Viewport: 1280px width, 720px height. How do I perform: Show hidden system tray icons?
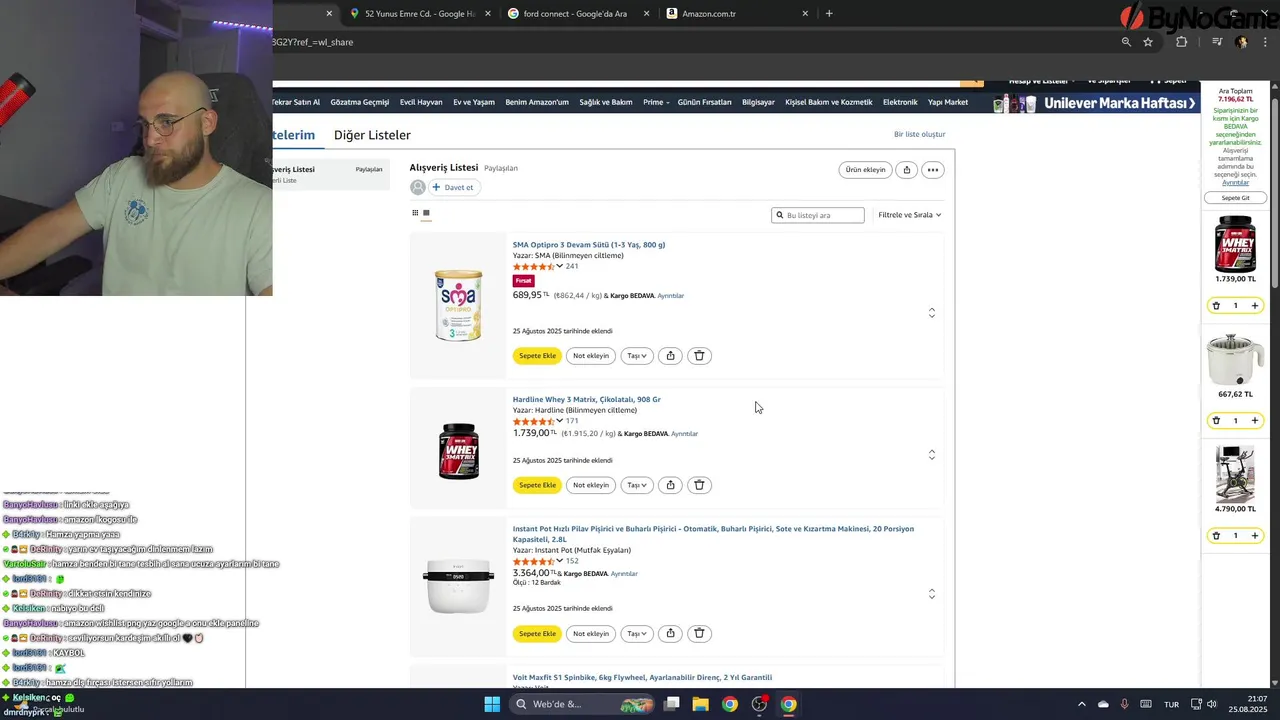[x=1080, y=704]
